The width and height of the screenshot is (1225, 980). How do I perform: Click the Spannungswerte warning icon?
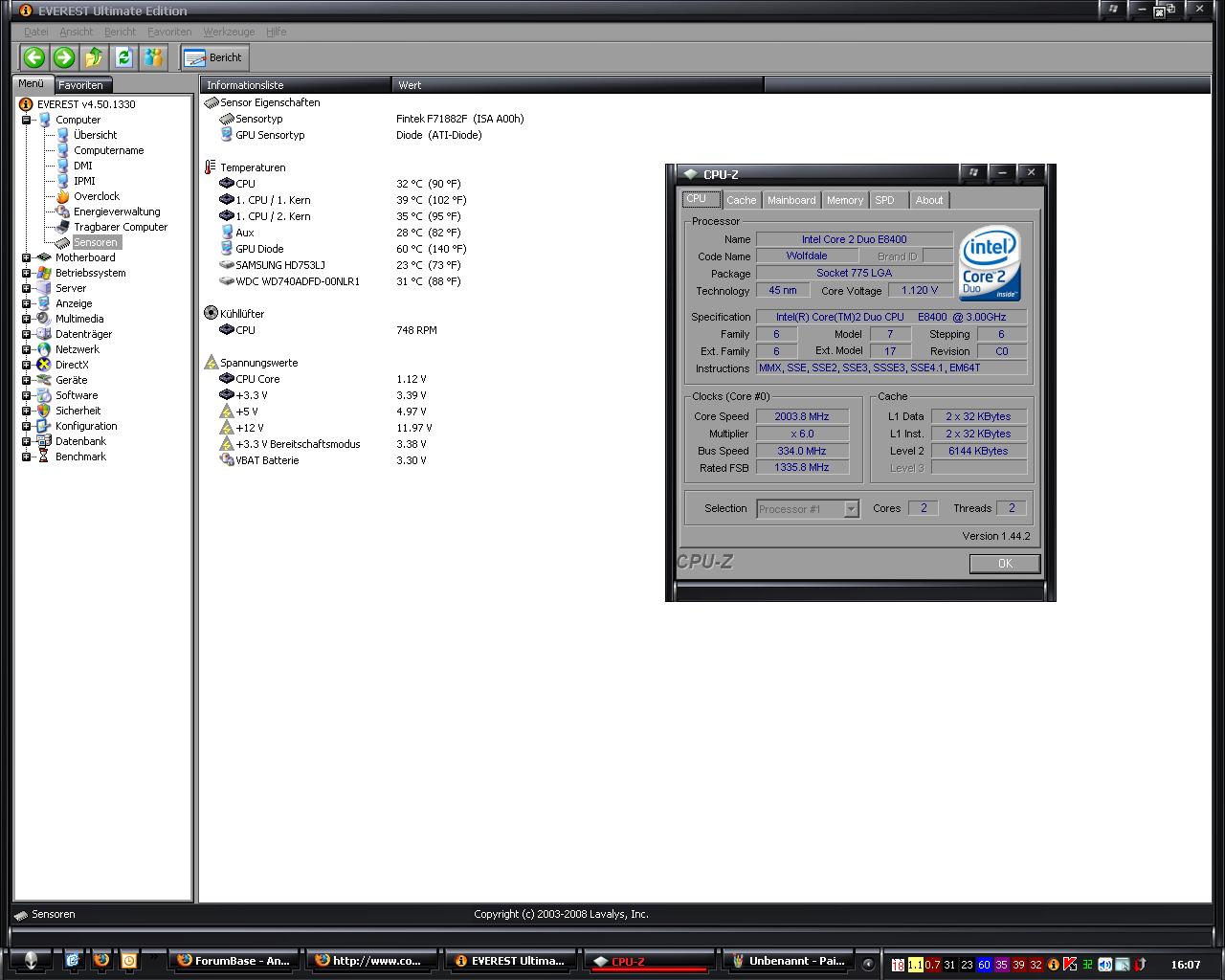click(x=212, y=363)
